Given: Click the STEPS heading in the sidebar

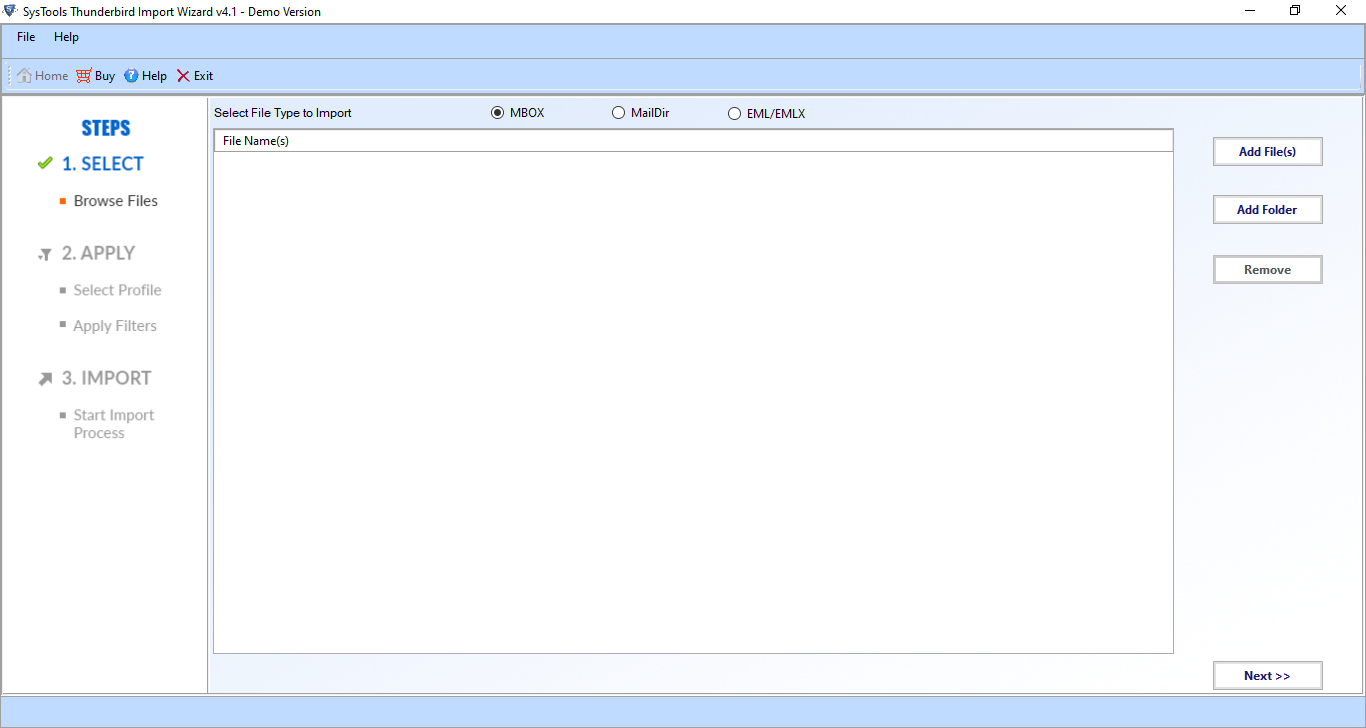Looking at the screenshot, I should (106, 128).
